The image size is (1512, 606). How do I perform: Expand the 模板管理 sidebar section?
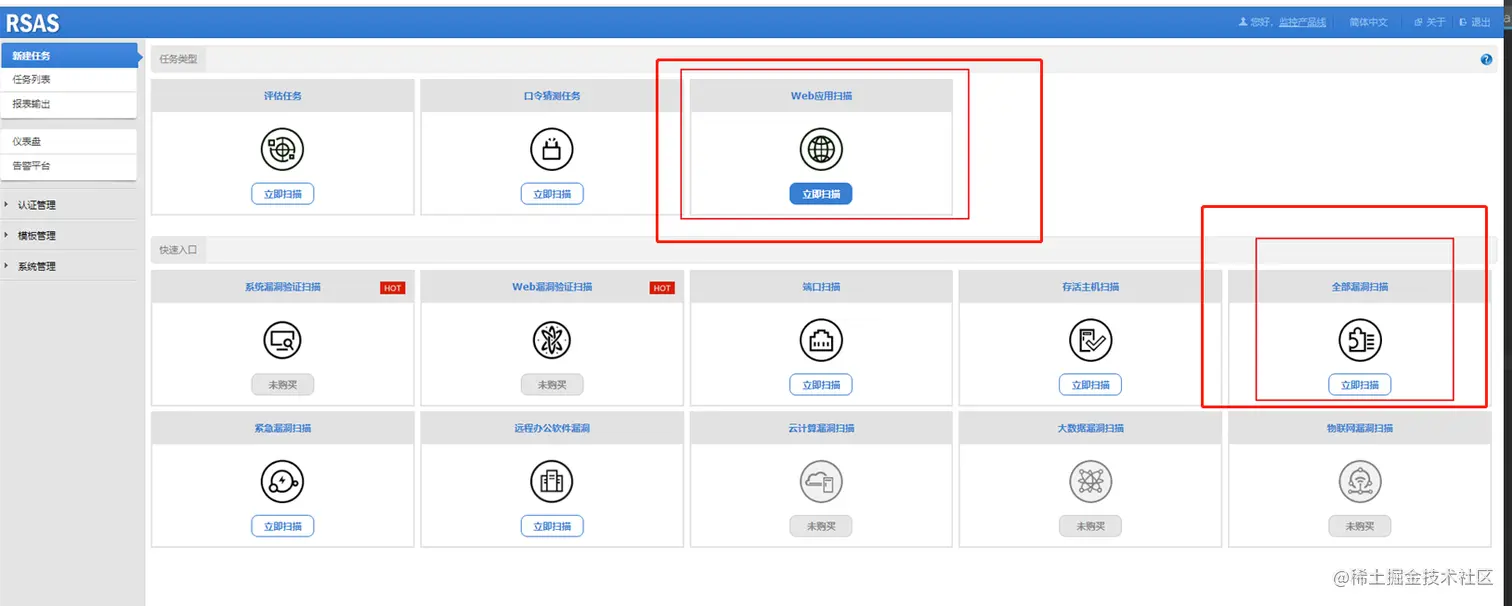(x=68, y=236)
